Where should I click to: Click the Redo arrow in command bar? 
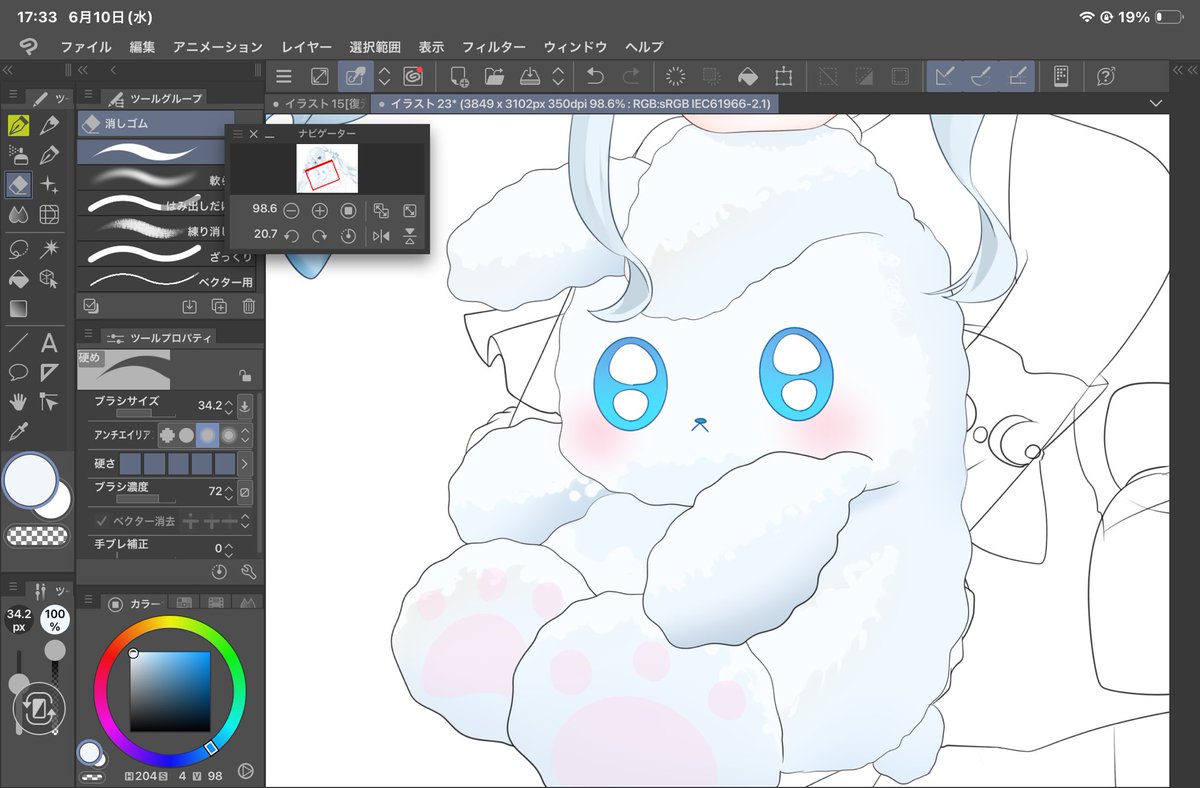coord(631,76)
